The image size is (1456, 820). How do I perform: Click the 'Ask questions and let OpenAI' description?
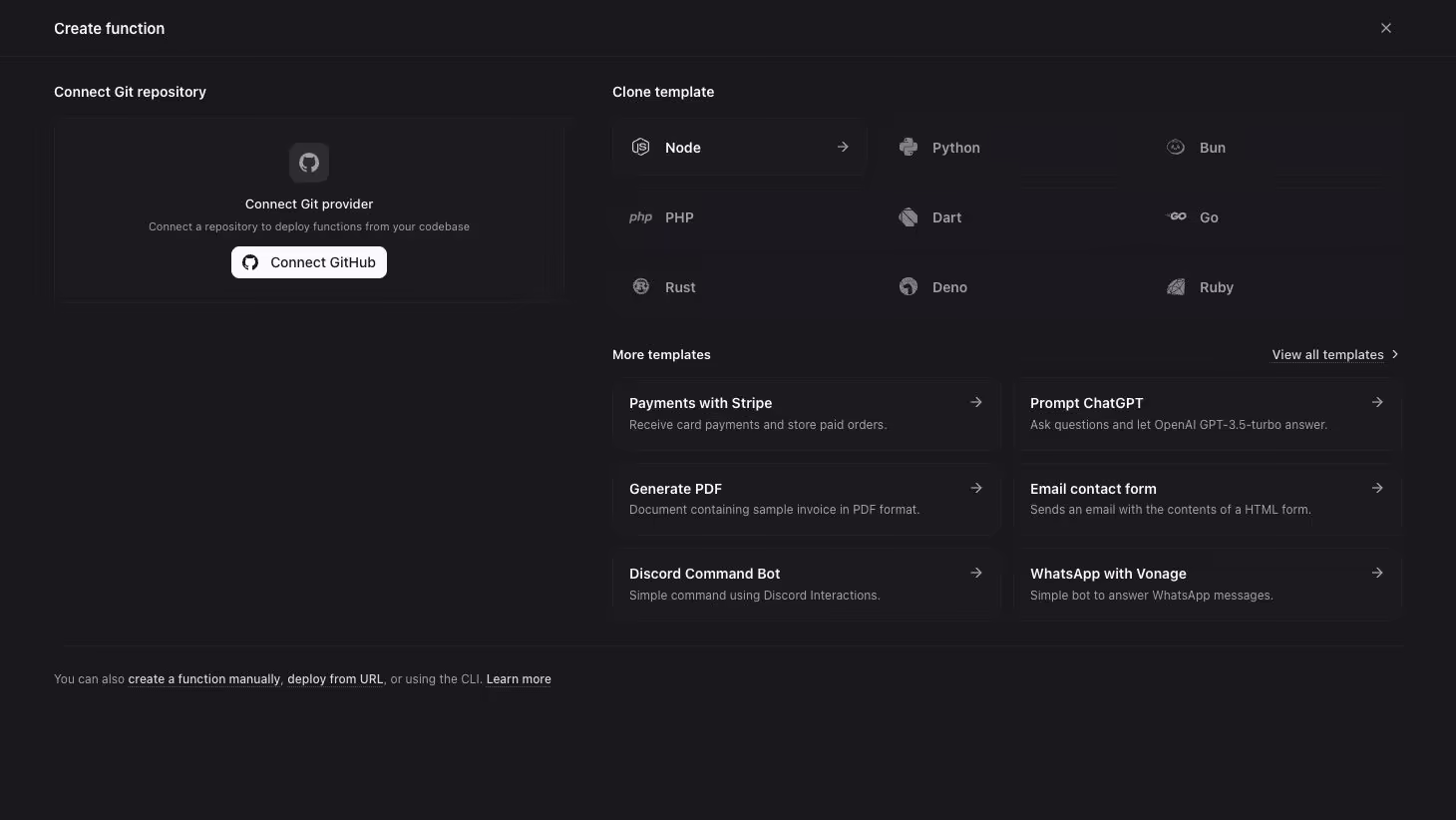click(1178, 425)
